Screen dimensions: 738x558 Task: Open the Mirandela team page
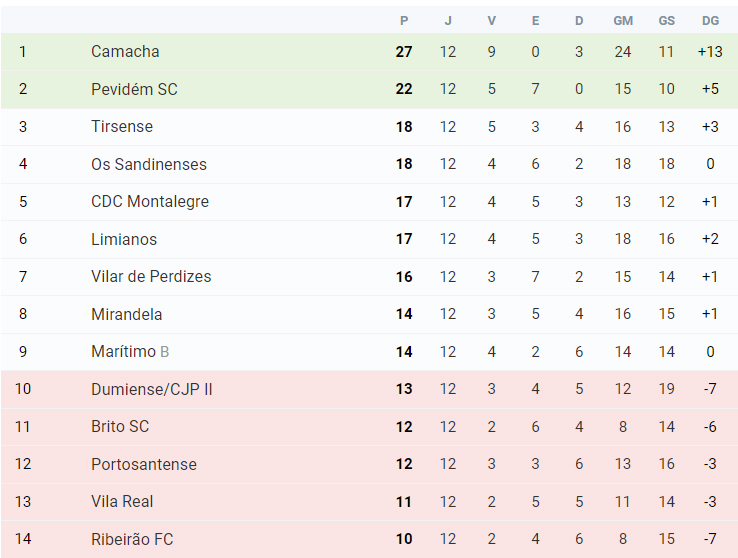(127, 314)
